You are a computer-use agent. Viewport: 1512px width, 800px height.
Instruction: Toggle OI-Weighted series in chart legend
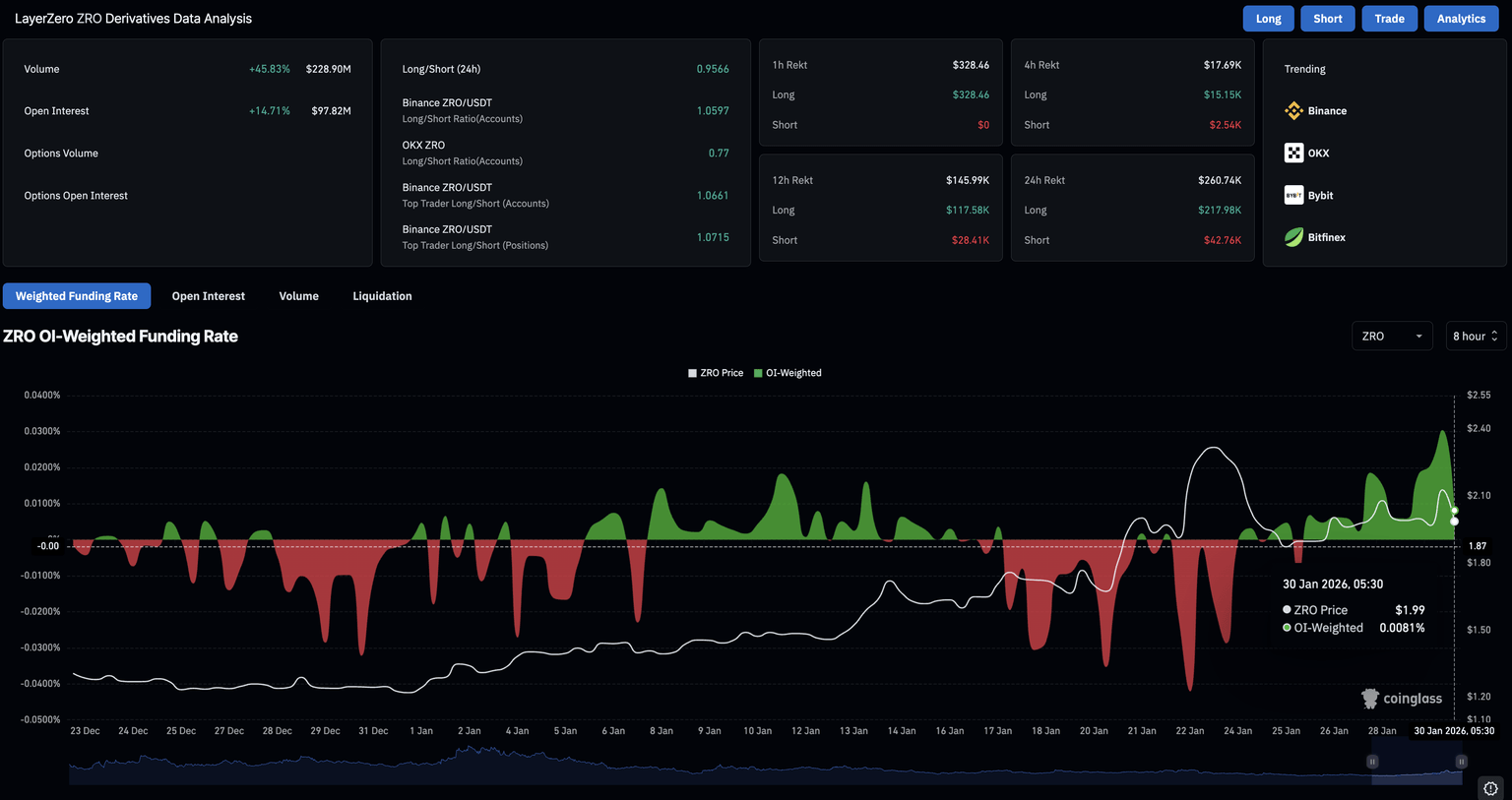click(x=787, y=373)
